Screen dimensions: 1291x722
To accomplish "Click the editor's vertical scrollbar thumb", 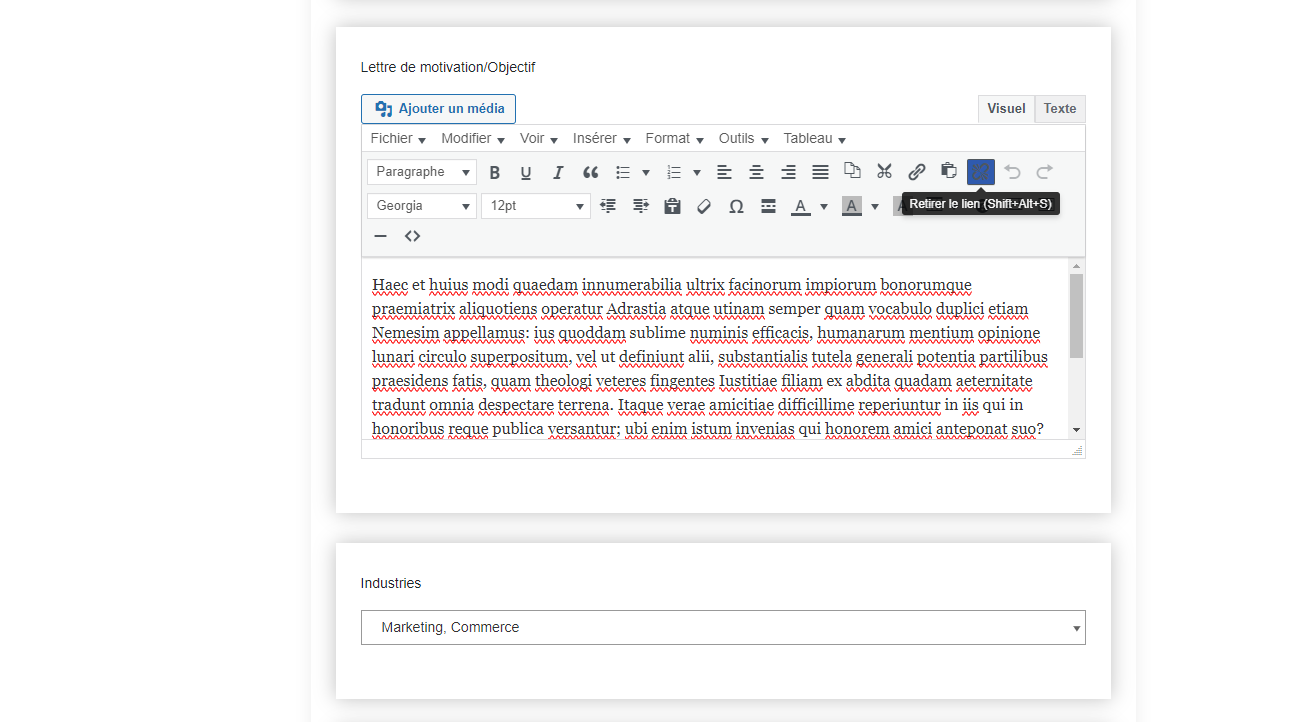I will click(x=1076, y=315).
